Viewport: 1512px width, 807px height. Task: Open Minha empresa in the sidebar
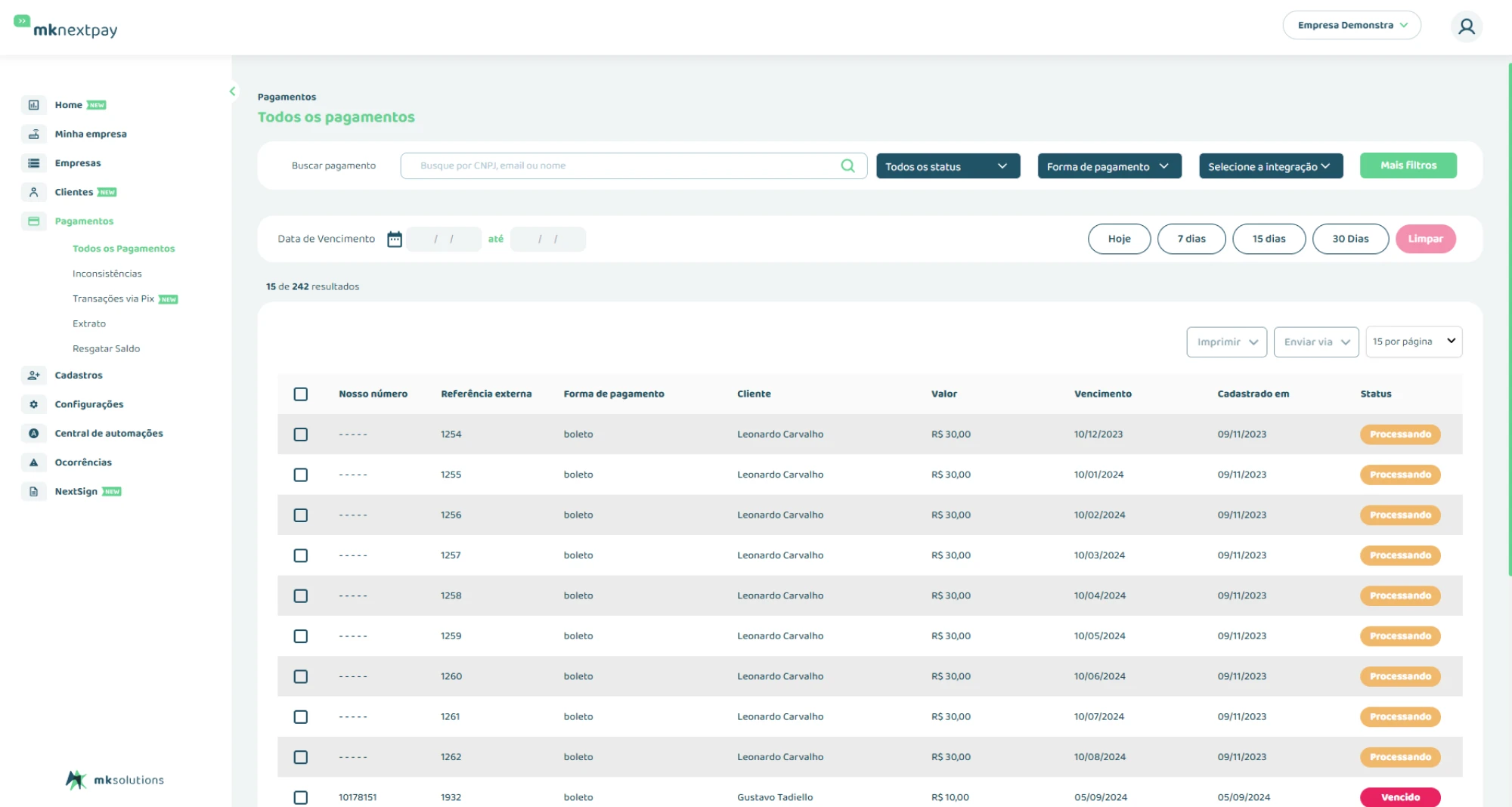tap(91, 134)
